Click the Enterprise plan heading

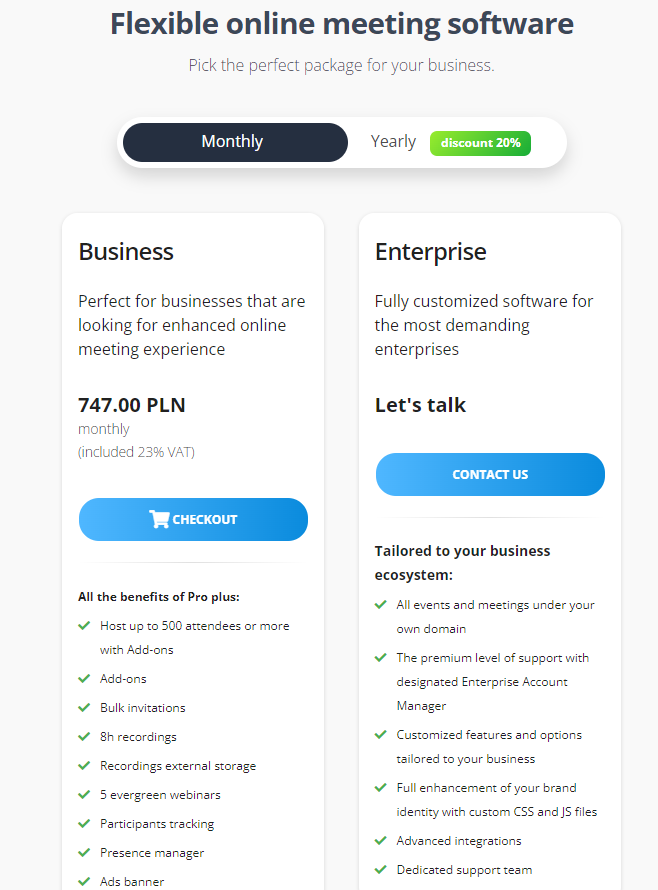click(430, 252)
